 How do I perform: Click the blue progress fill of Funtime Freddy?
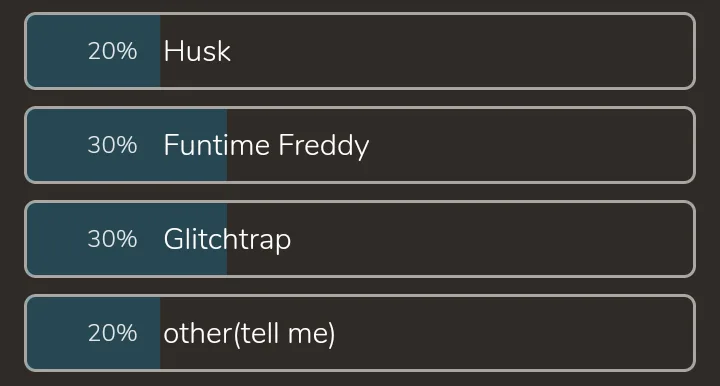click(x=127, y=145)
